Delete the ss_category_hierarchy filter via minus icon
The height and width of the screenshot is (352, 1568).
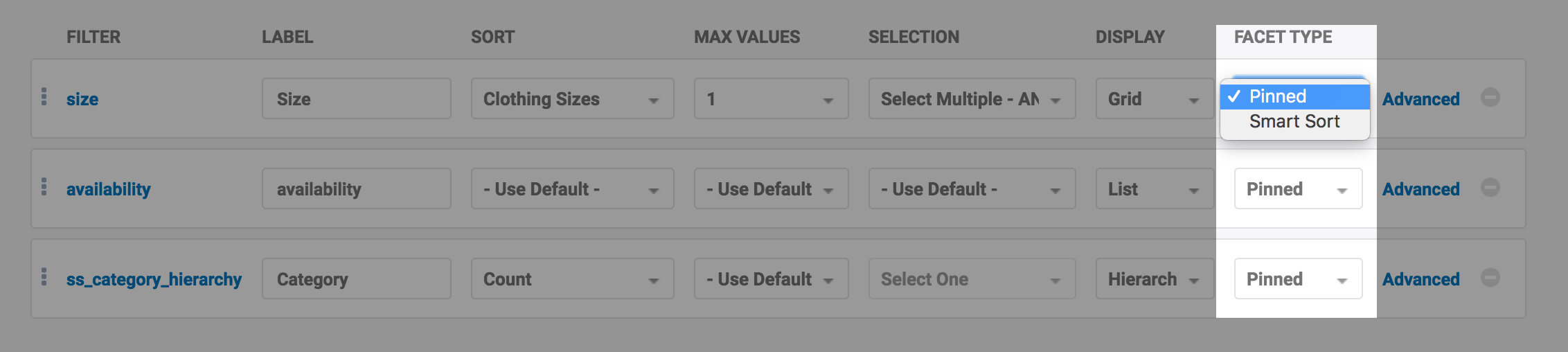click(1490, 278)
